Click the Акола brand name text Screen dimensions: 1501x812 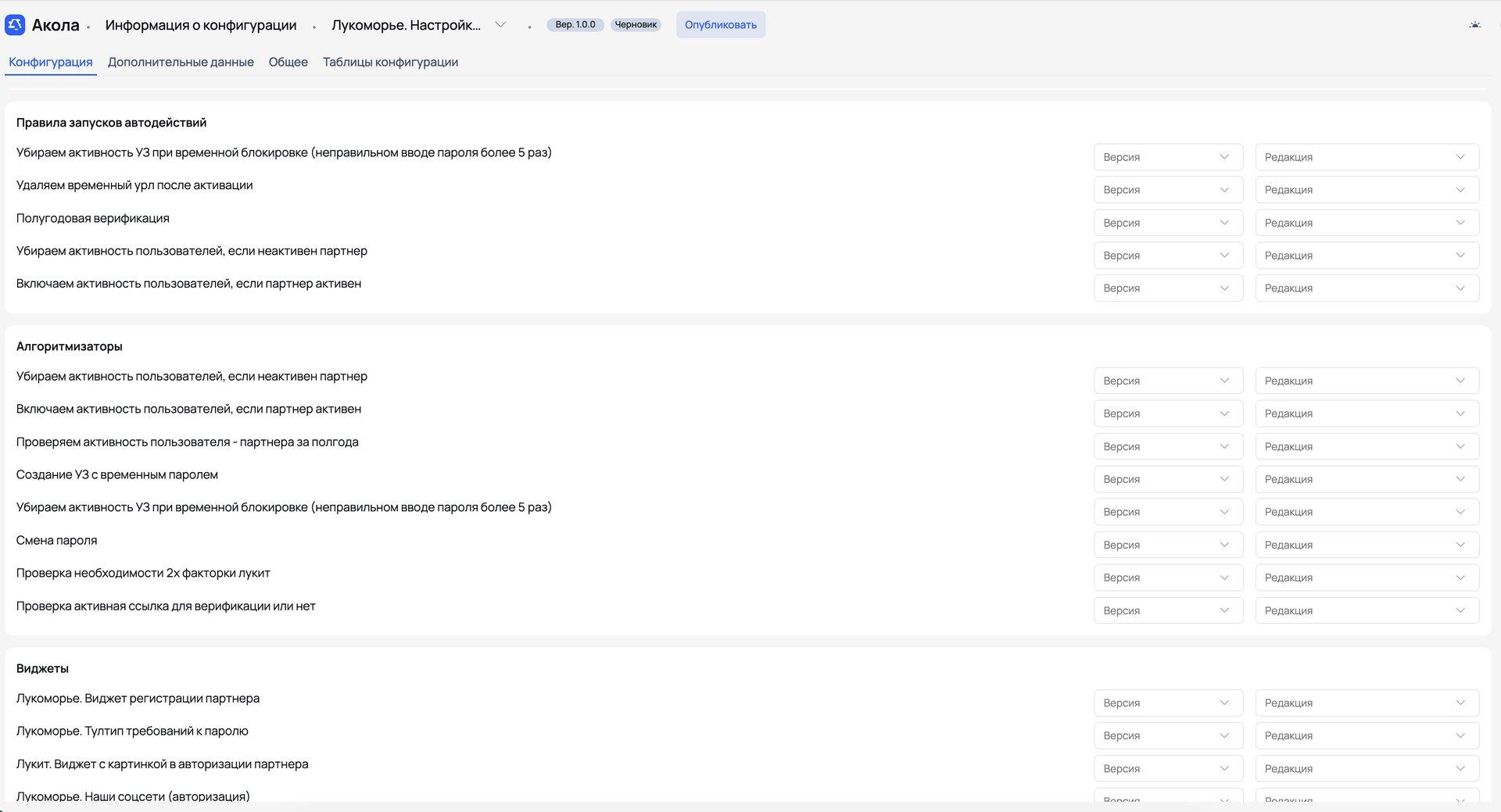pyautogui.click(x=56, y=25)
